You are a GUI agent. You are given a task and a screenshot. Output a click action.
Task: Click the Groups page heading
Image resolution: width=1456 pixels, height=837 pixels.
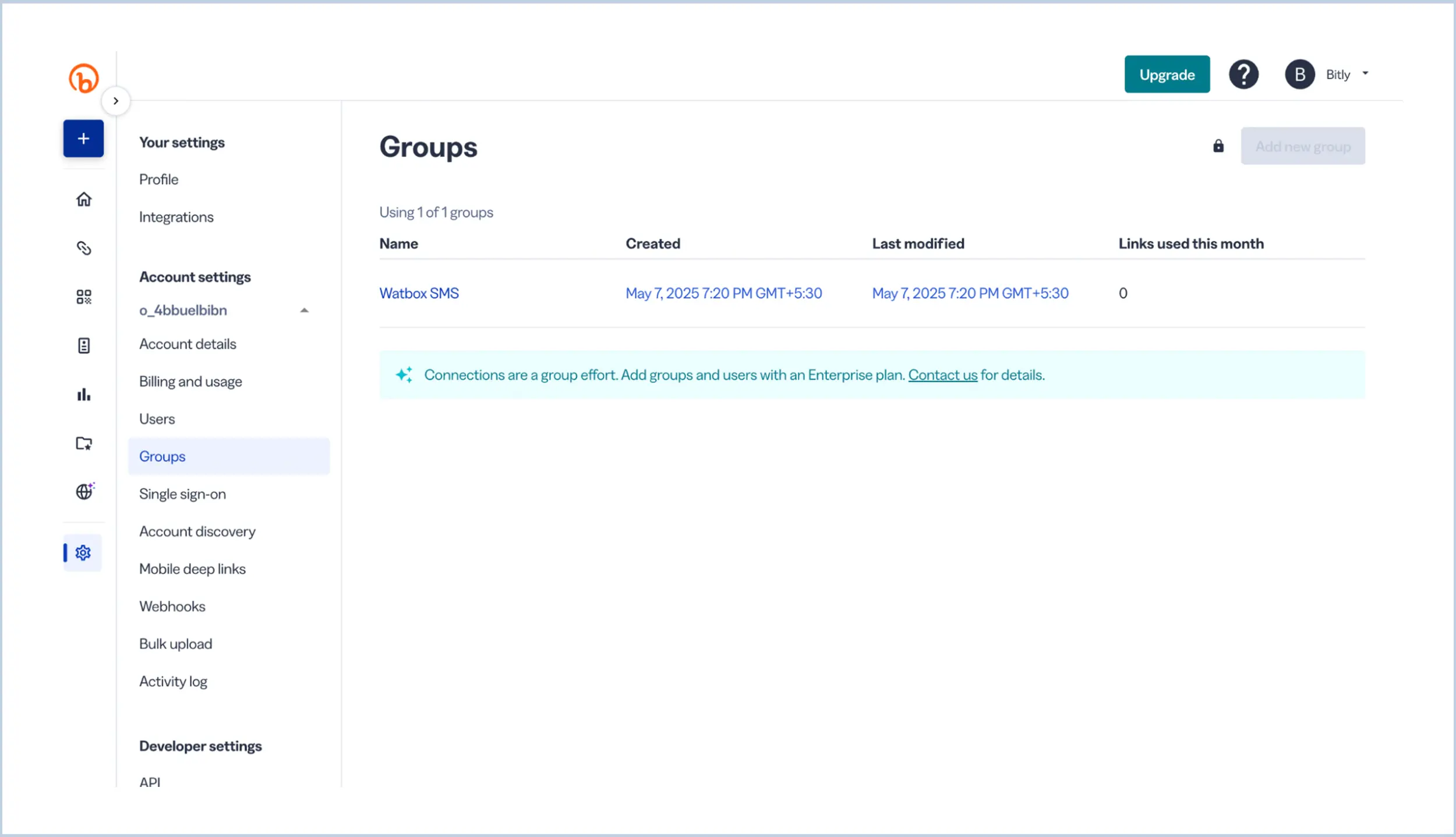click(428, 147)
